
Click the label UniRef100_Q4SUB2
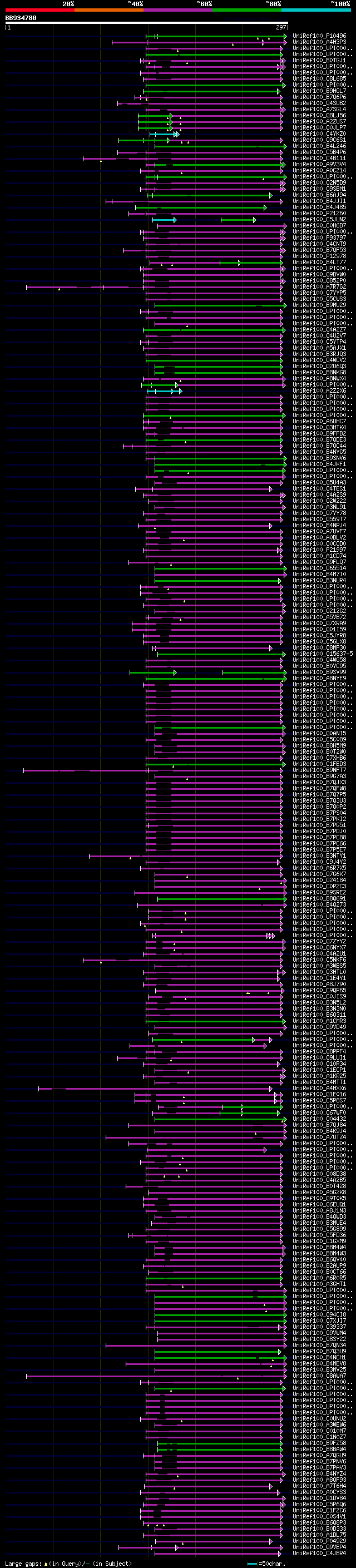(319, 103)
